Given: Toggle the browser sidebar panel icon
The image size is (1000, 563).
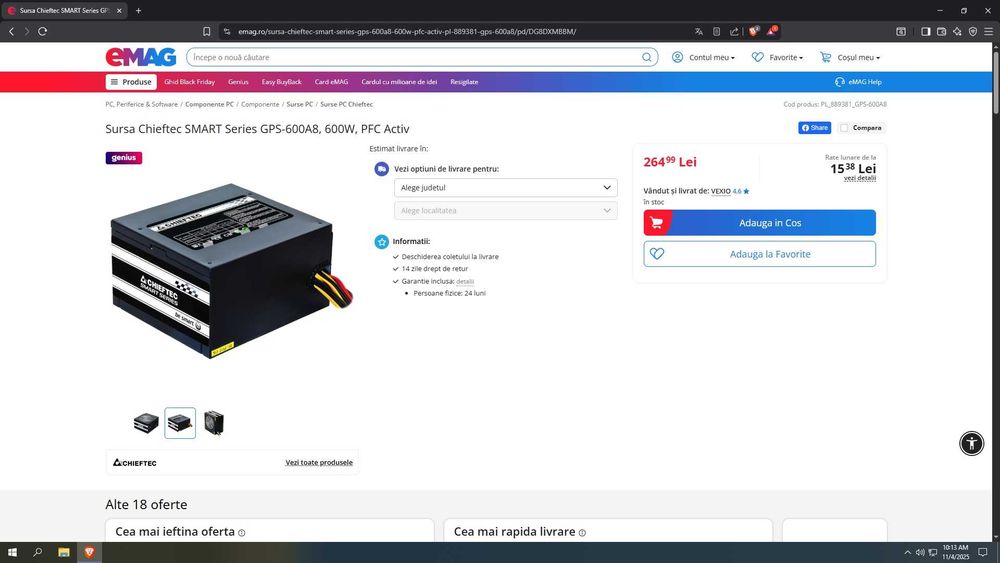Looking at the screenshot, I should point(925,31).
